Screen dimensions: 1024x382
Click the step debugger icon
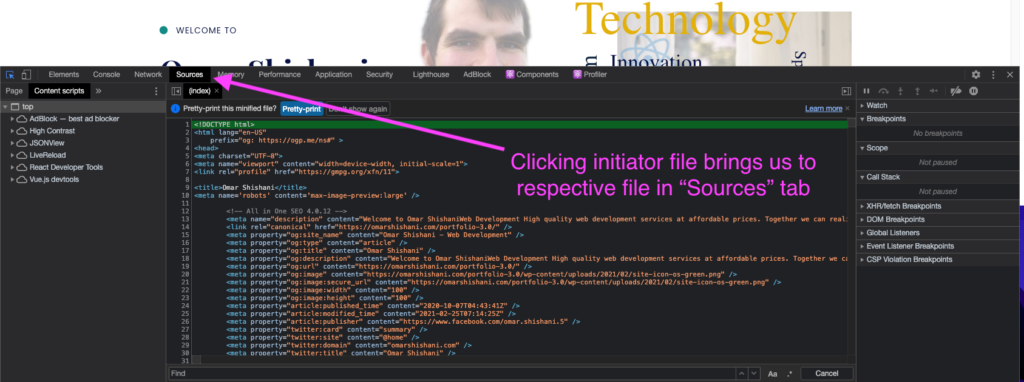934,91
